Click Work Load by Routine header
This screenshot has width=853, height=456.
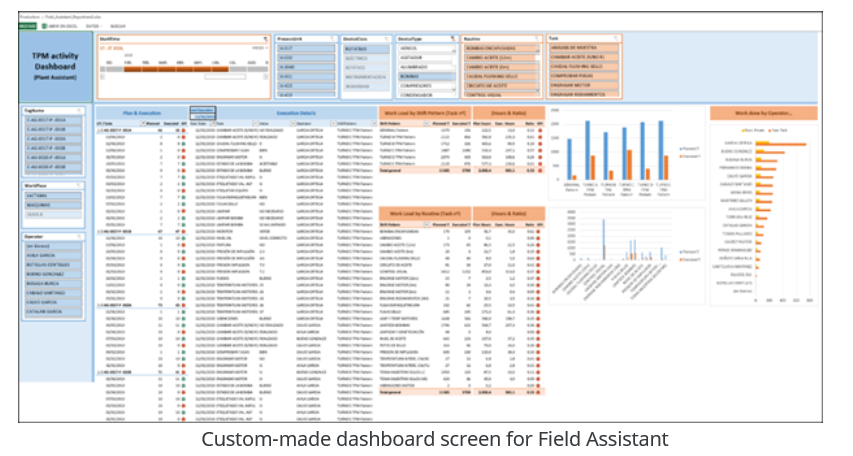[425, 214]
